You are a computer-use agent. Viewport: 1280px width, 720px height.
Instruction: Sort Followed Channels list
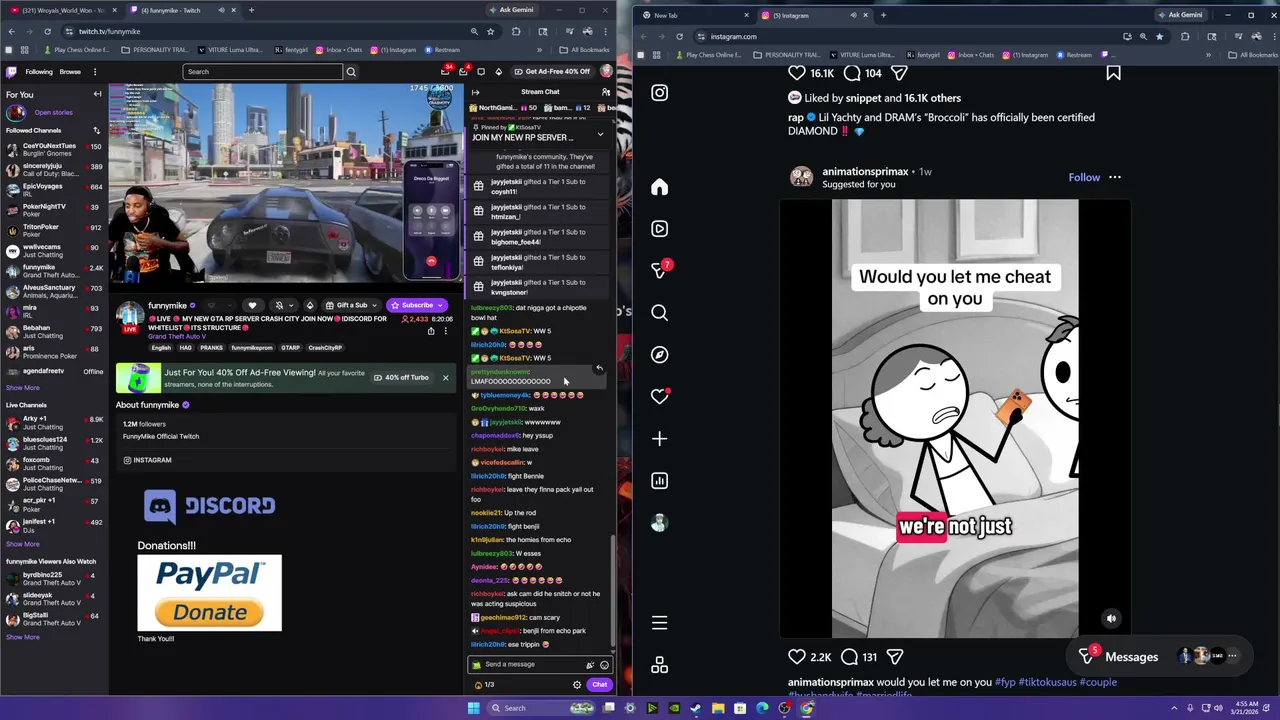point(97,130)
